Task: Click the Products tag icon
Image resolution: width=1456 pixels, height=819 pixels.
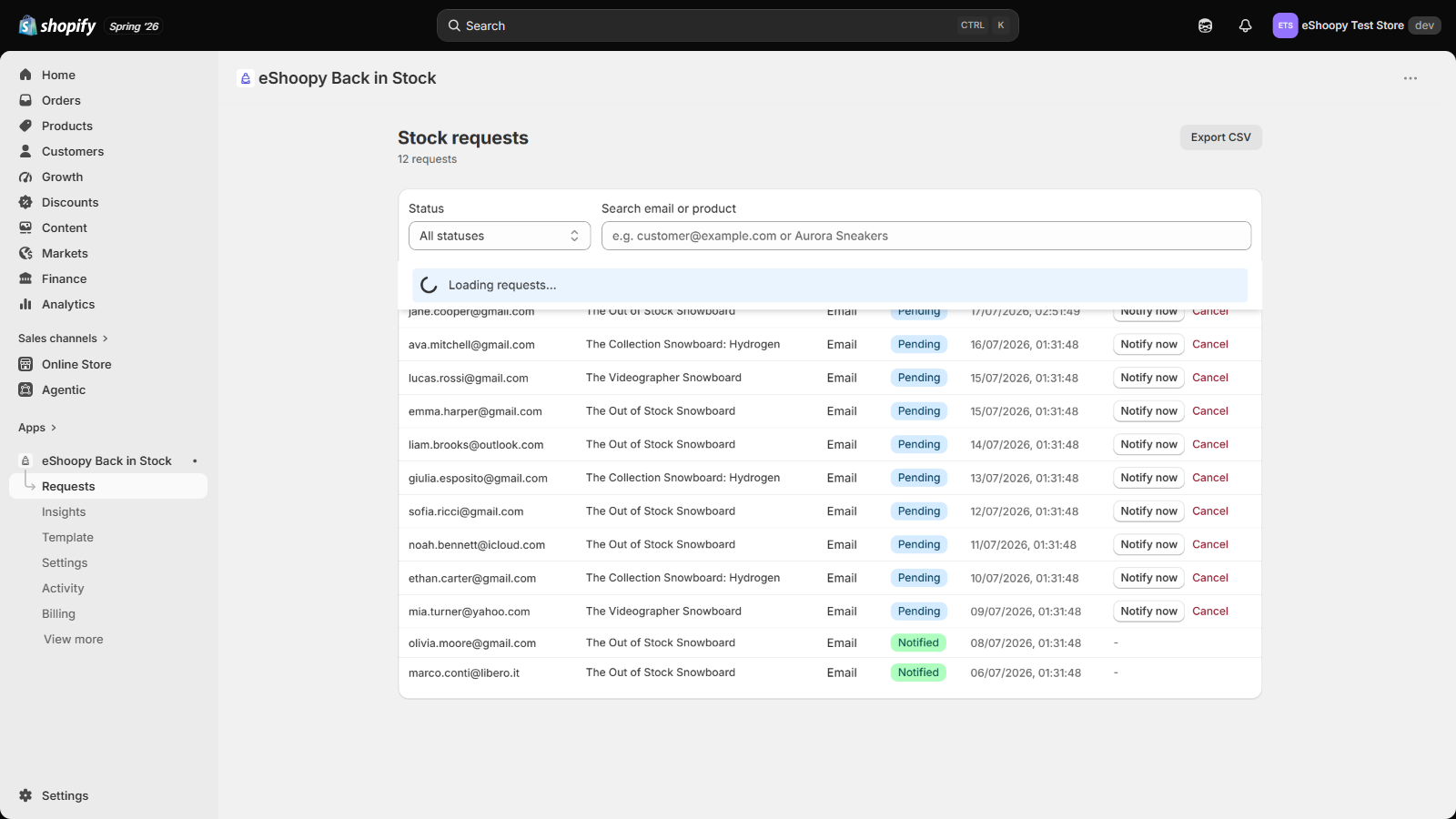Action: tap(25, 126)
